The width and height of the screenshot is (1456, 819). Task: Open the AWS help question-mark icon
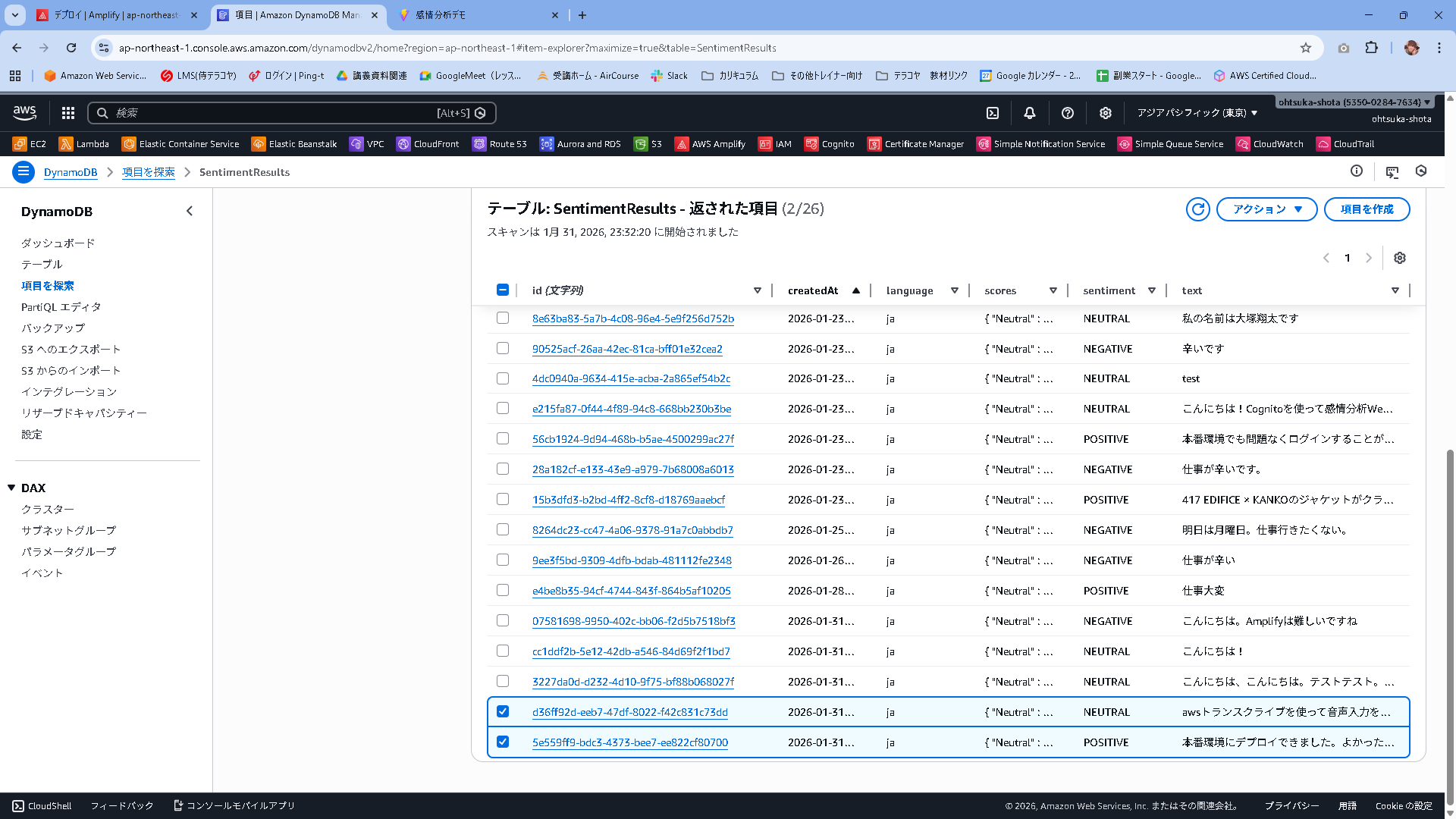pos(1068,113)
